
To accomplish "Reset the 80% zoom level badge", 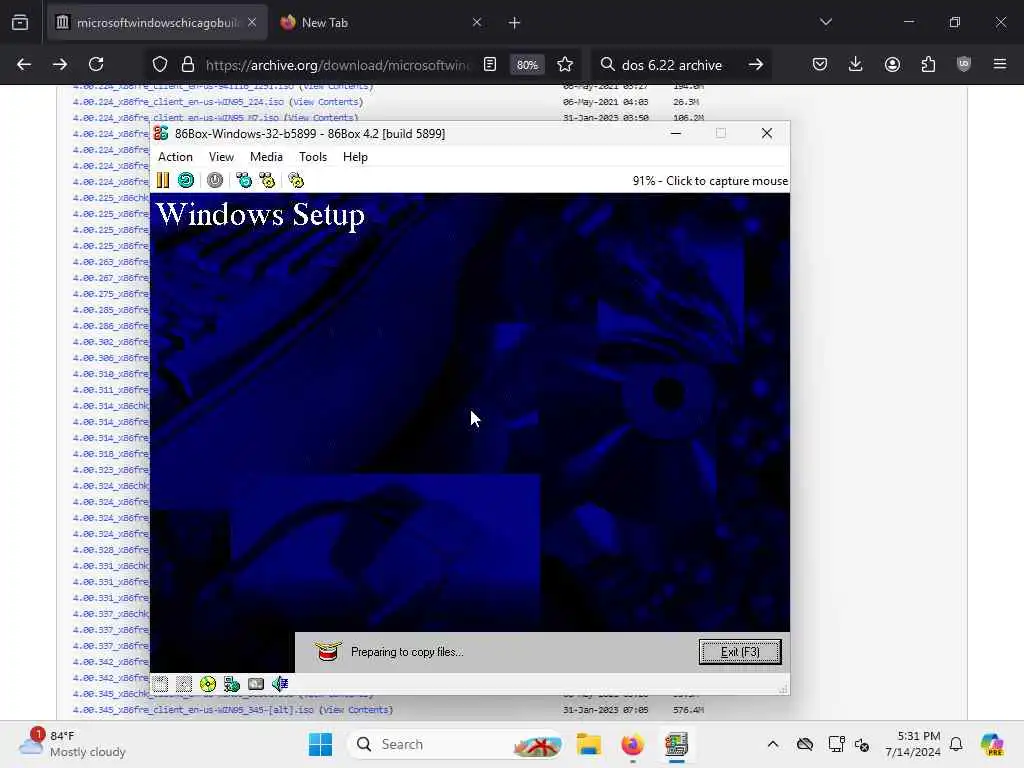I will point(527,65).
